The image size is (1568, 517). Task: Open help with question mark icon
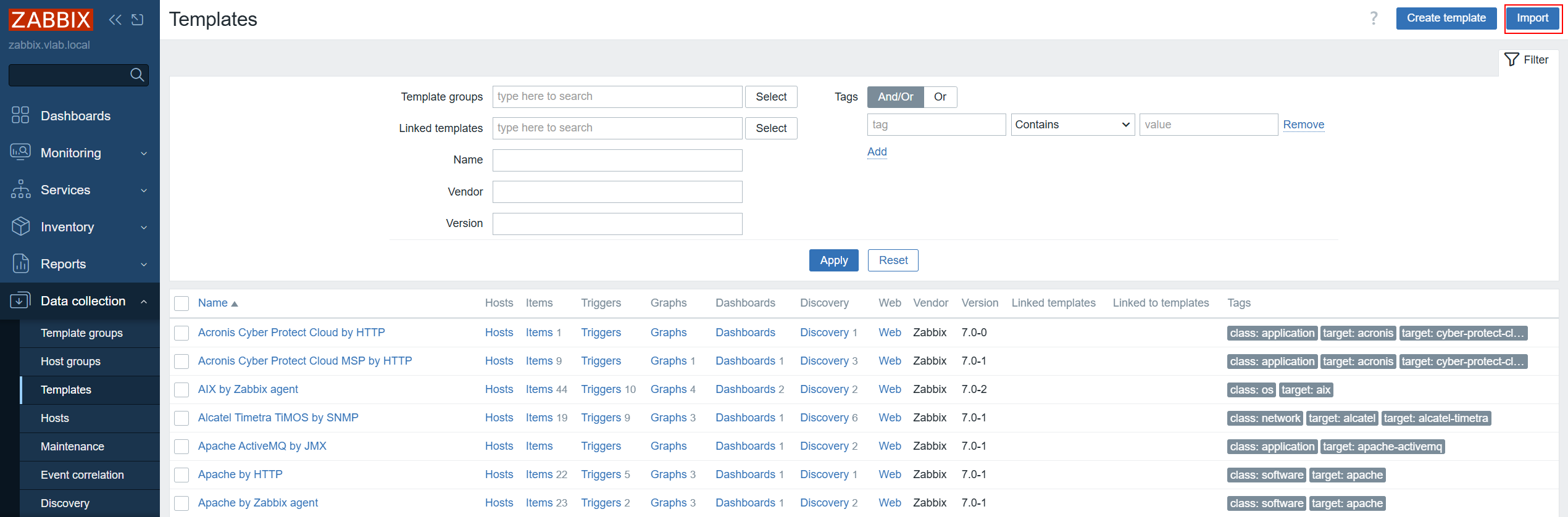click(x=1374, y=19)
